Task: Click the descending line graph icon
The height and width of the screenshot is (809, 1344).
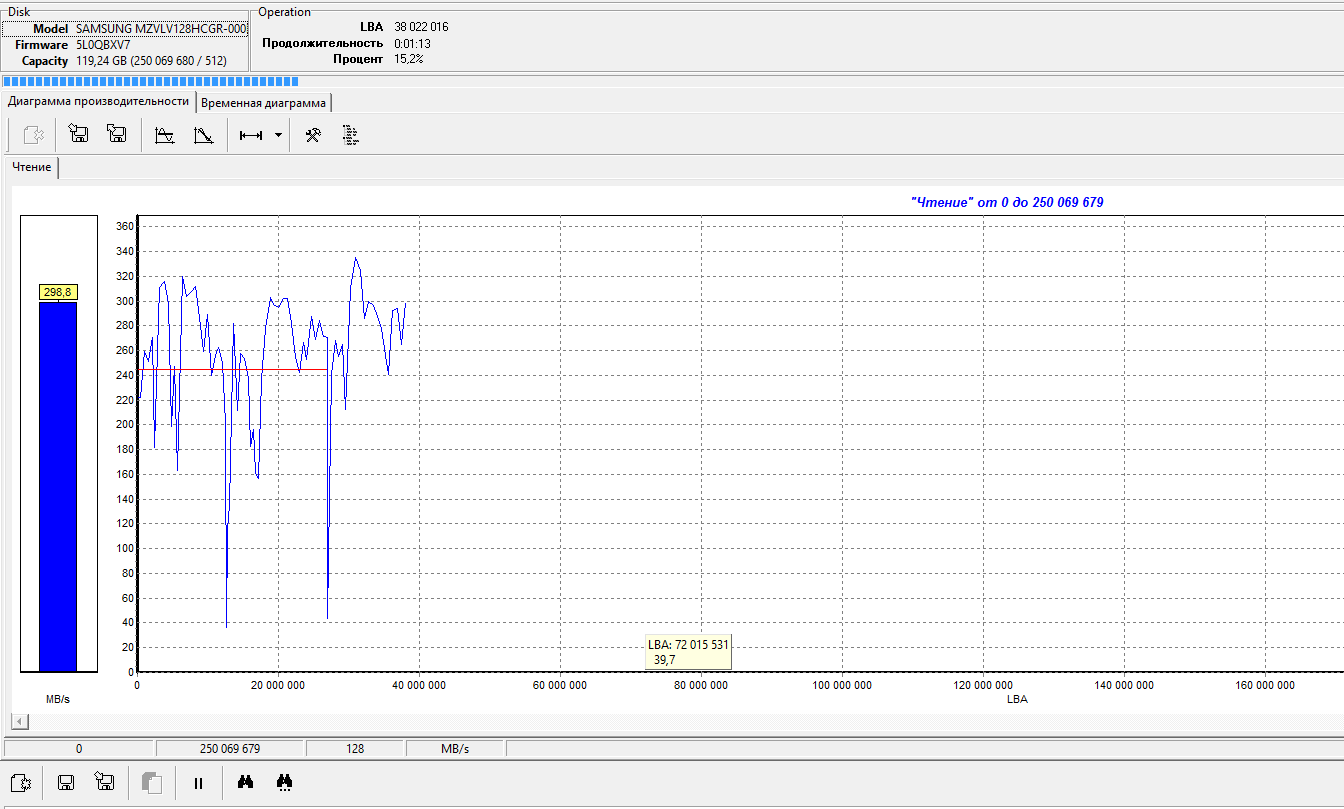Action: pyautogui.click(x=203, y=135)
